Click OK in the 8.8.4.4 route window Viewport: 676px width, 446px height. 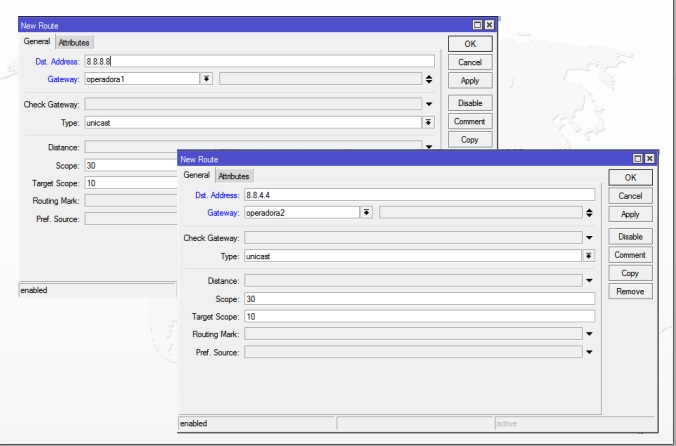coord(630,177)
